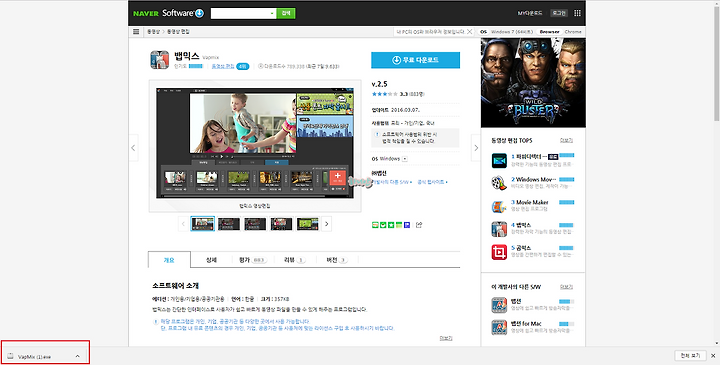This screenshot has height=365, width=720.
Task: Select the third screenshot thumbnail
Action: point(255,224)
